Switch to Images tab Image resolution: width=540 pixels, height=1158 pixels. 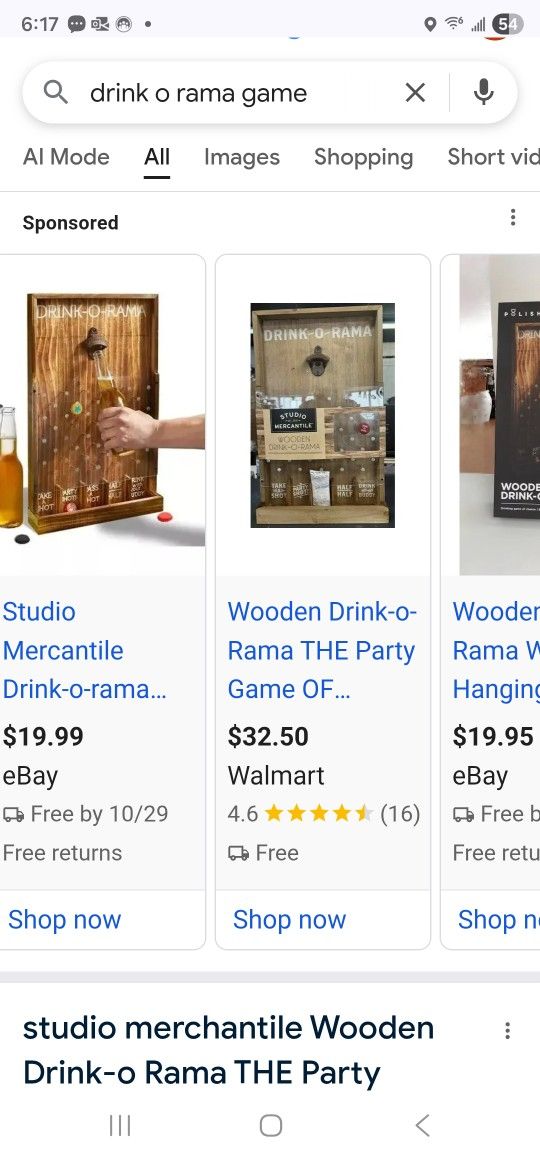pos(242,157)
